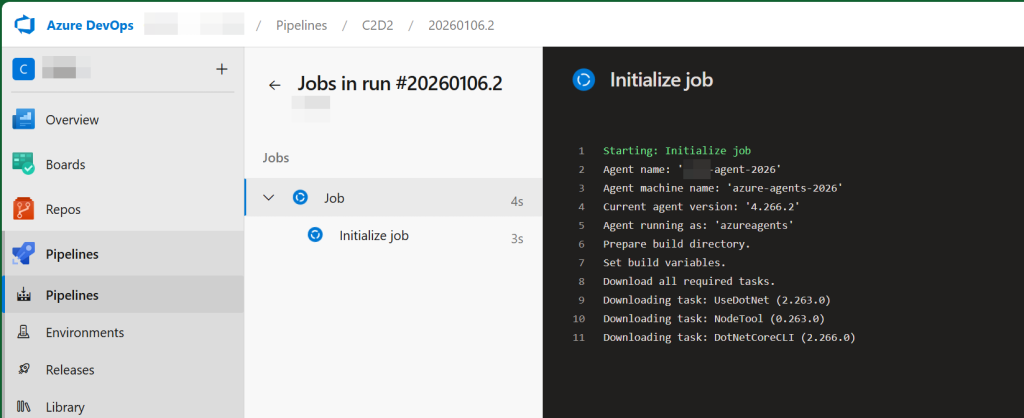Click the Pipelines breadcrumb link

[x=301, y=23]
